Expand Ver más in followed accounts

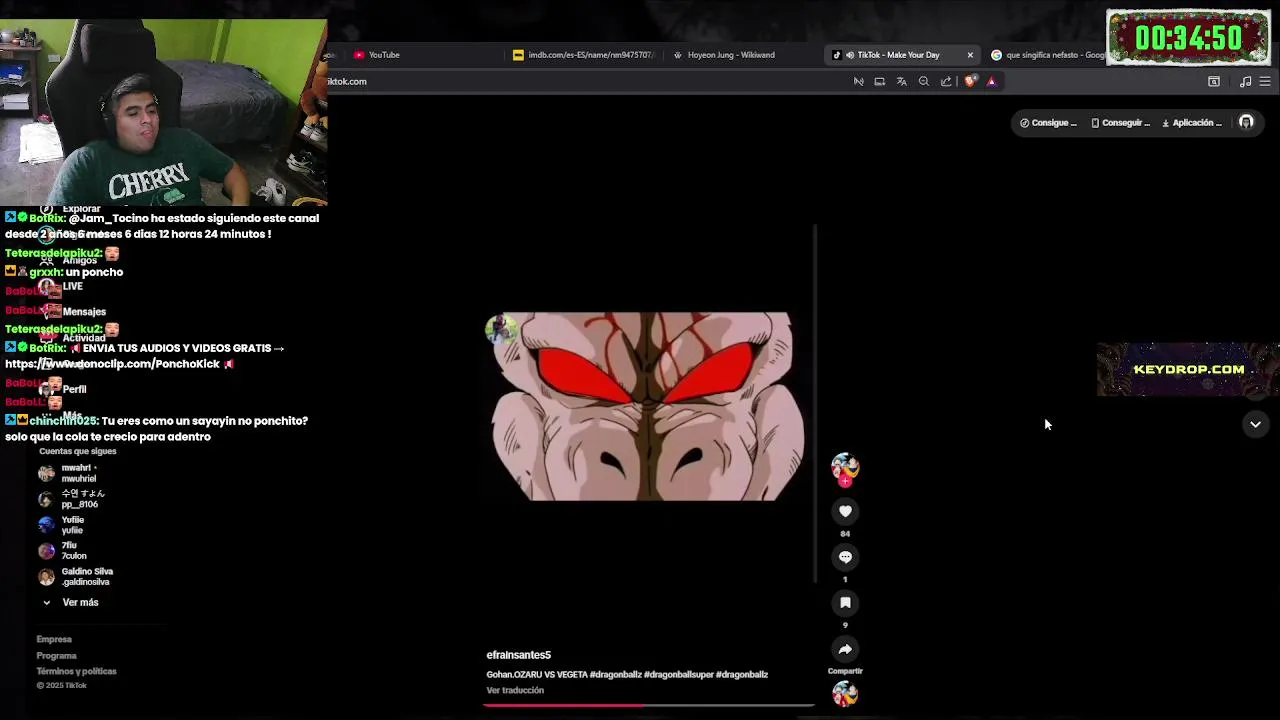point(80,602)
